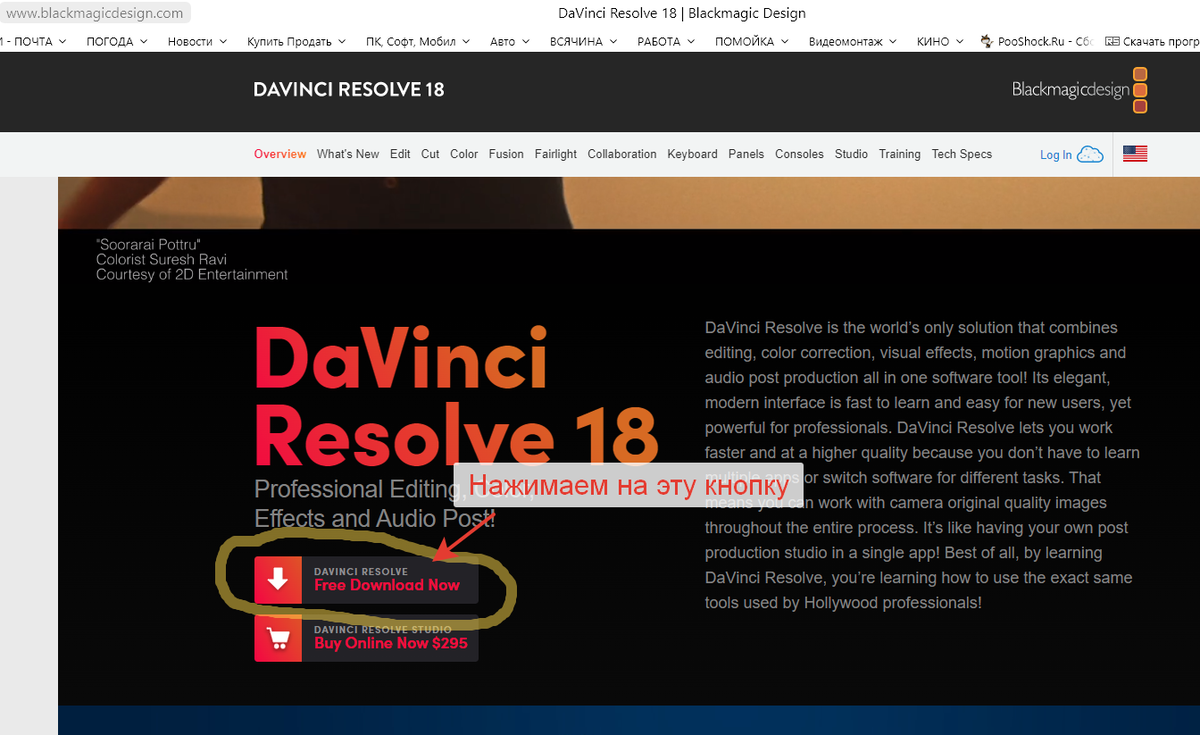Open the ПОЧТА bookmarks dropdown
Screen dimensions: 1200x735
34,41
